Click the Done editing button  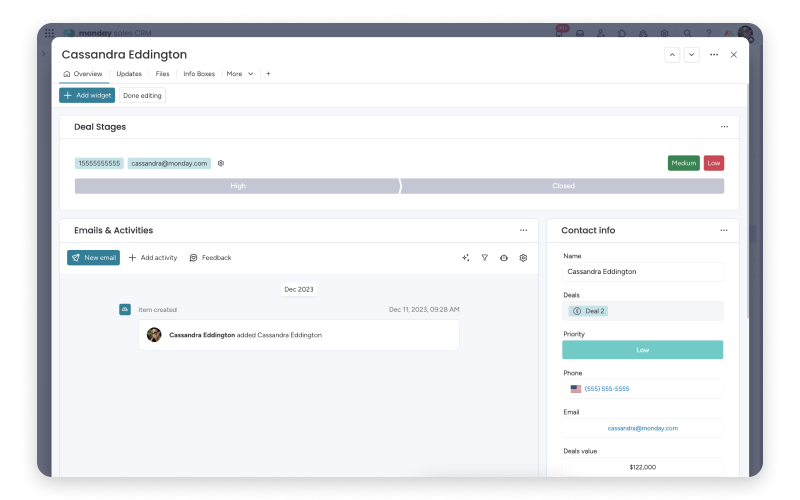142,95
